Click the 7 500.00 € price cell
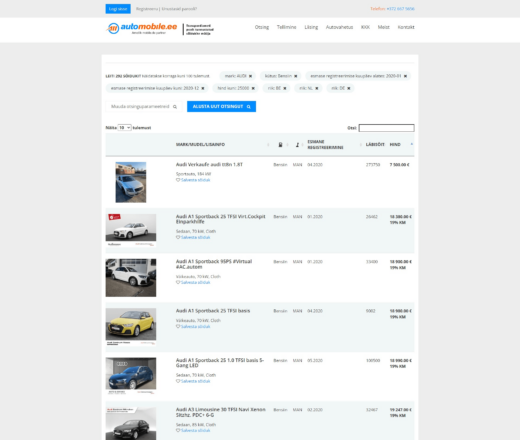 pos(399,165)
